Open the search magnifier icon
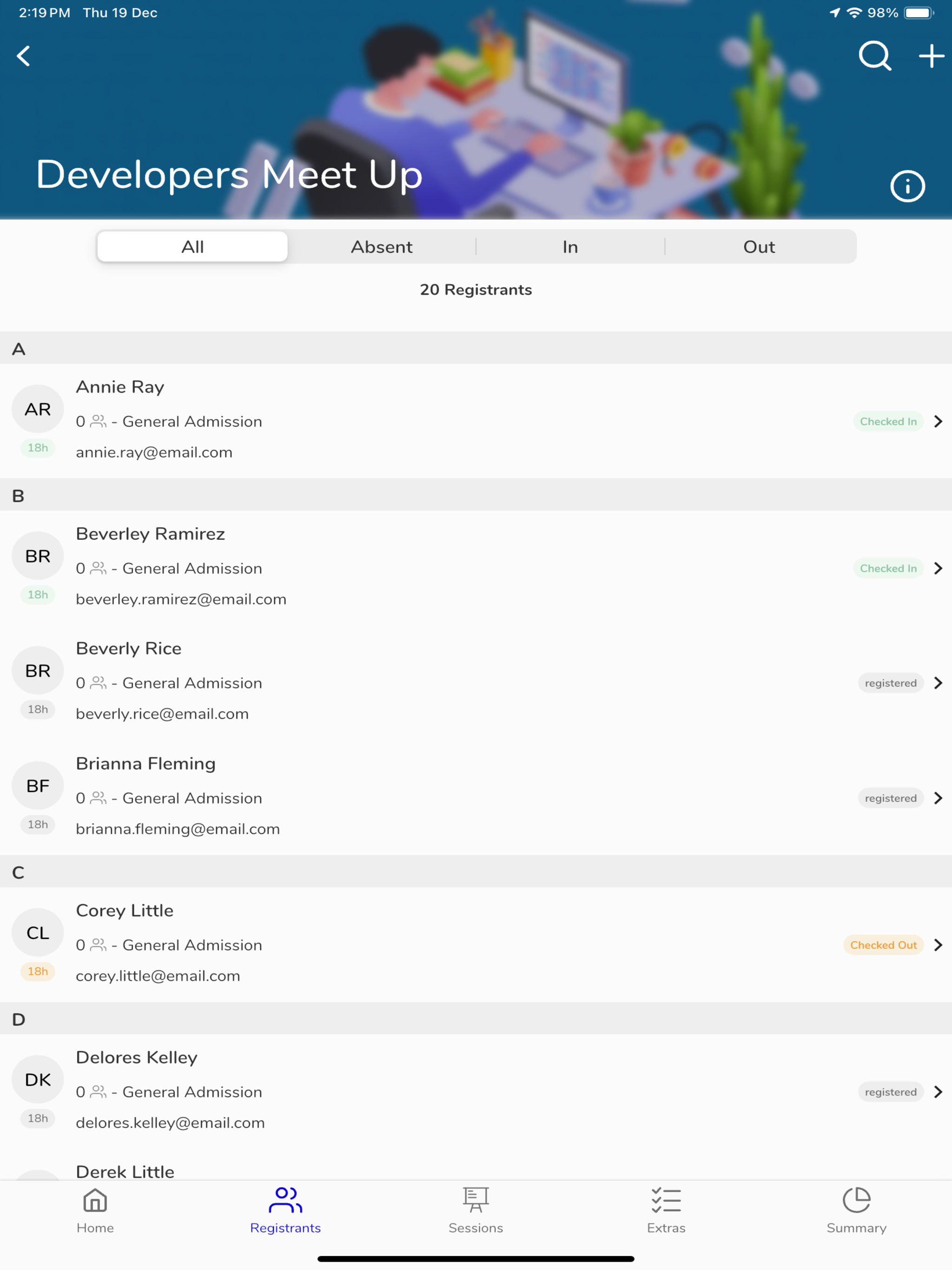Viewport: 952px width, 1270px height. pos(874,56)
